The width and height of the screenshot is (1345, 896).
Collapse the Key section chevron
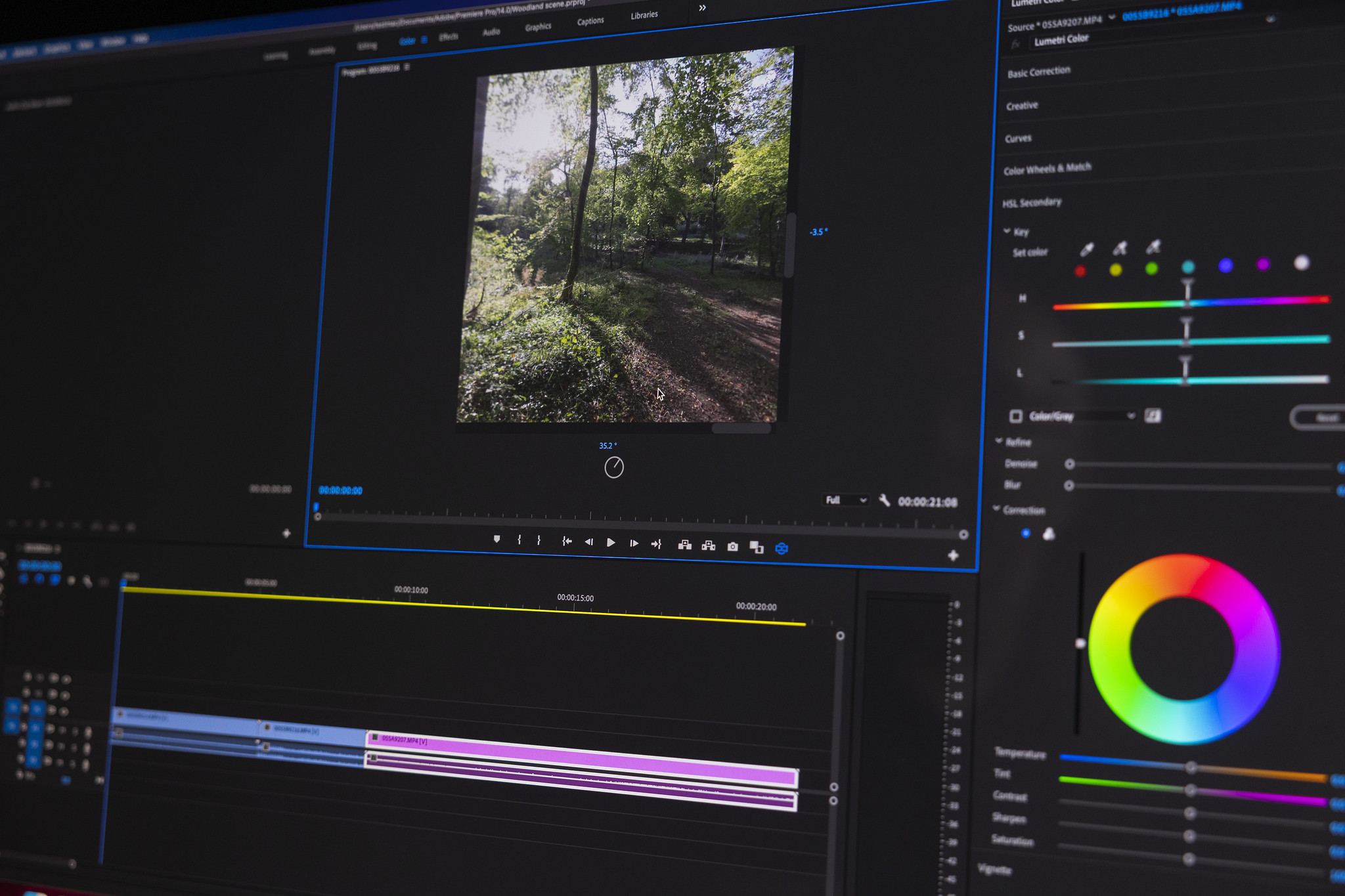click(x=1007, y=231)
